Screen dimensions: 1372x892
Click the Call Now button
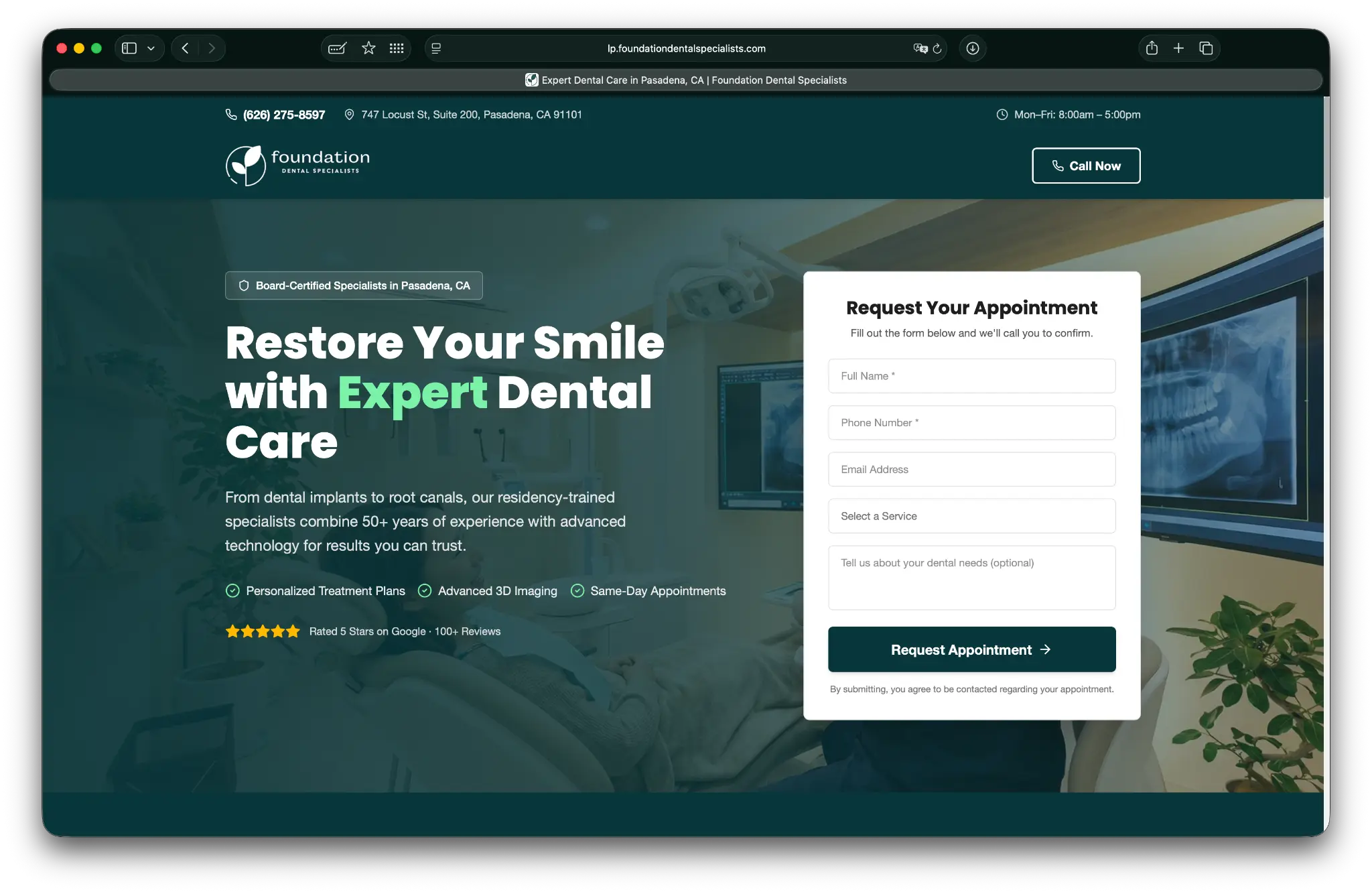(1085, 165)
